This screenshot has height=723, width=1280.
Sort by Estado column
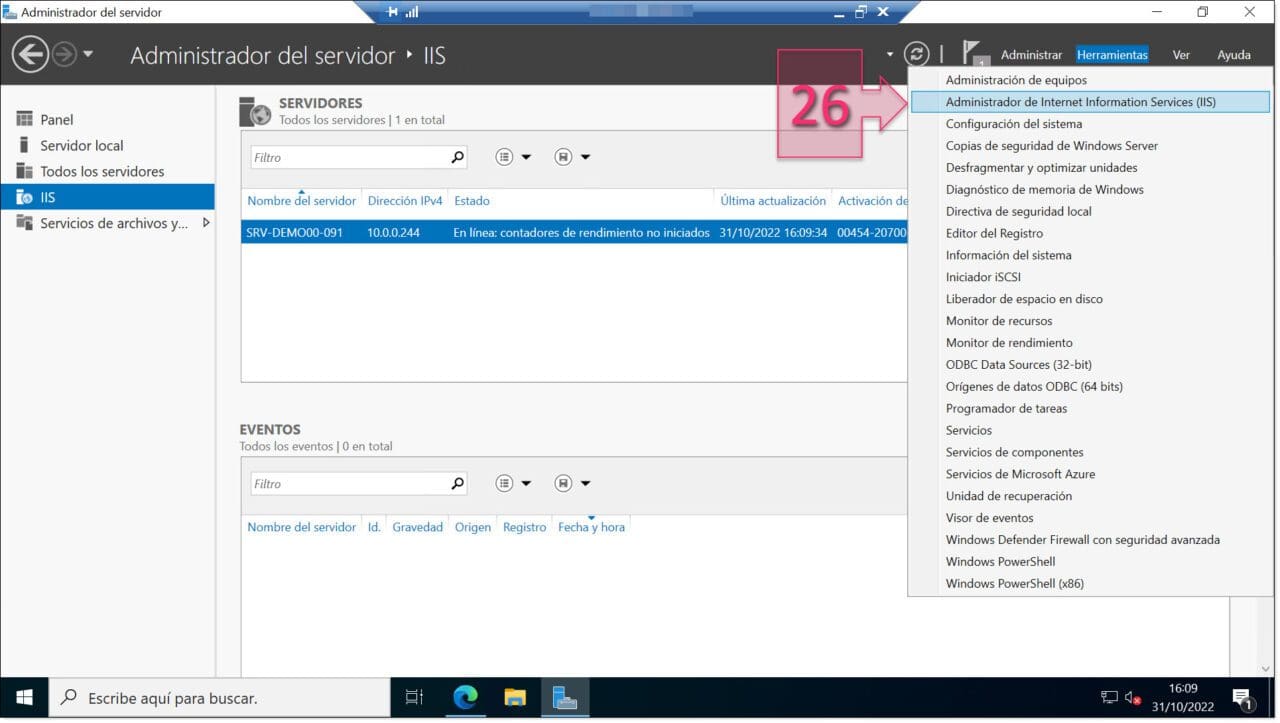tap(472, 201)
